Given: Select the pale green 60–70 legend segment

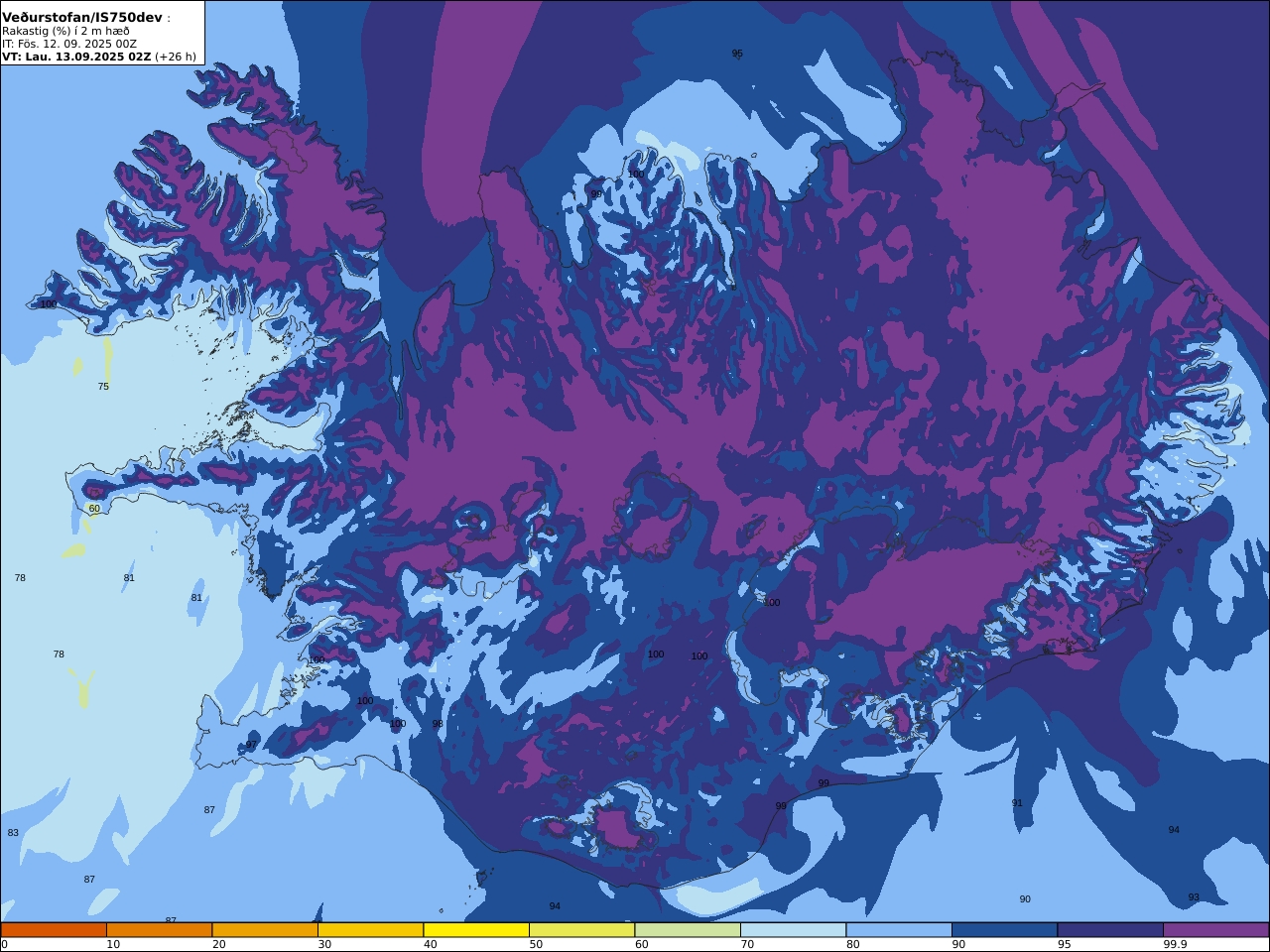Looking at the screenshot, I should (x=688, y=930).
